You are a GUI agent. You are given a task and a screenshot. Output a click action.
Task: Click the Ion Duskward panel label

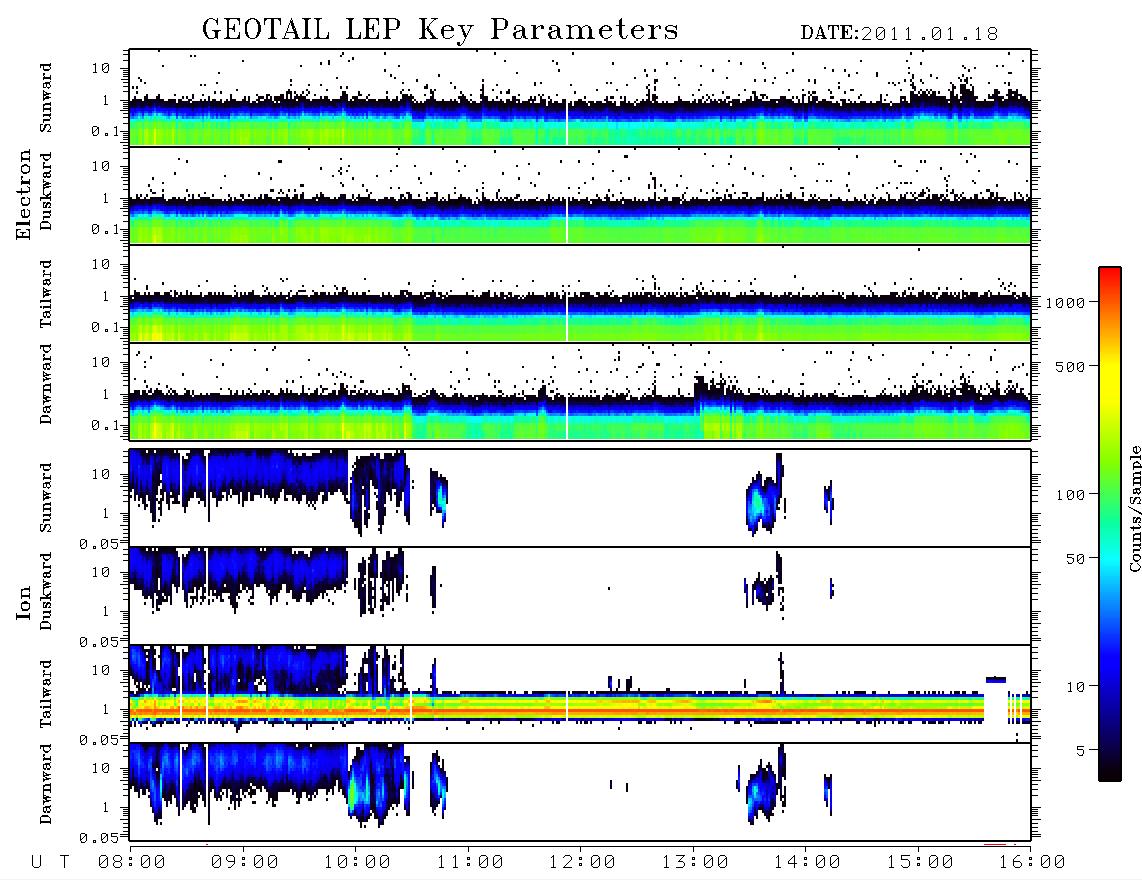pyautogui.click(x=46, y=592)
